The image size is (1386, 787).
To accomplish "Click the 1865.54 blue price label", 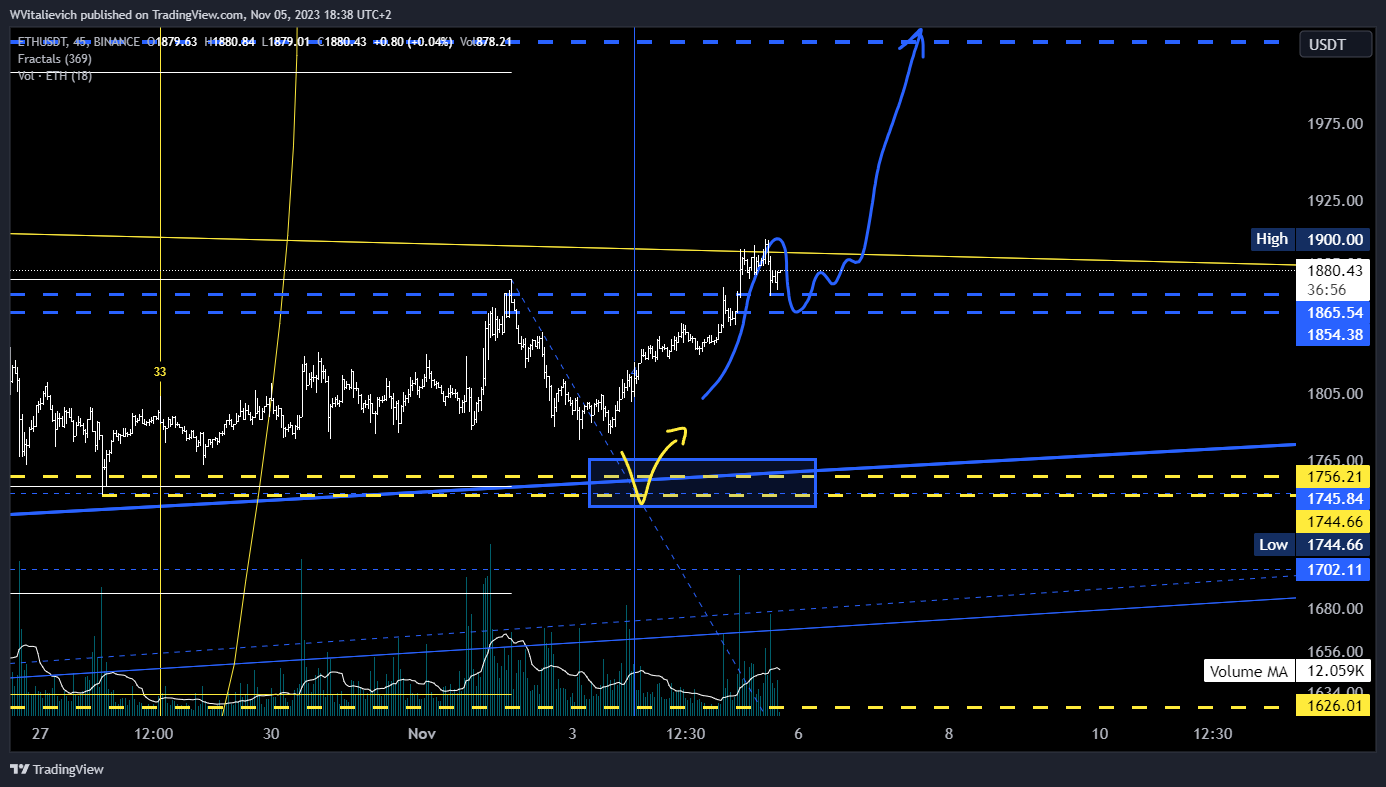I will point(1334,313).
